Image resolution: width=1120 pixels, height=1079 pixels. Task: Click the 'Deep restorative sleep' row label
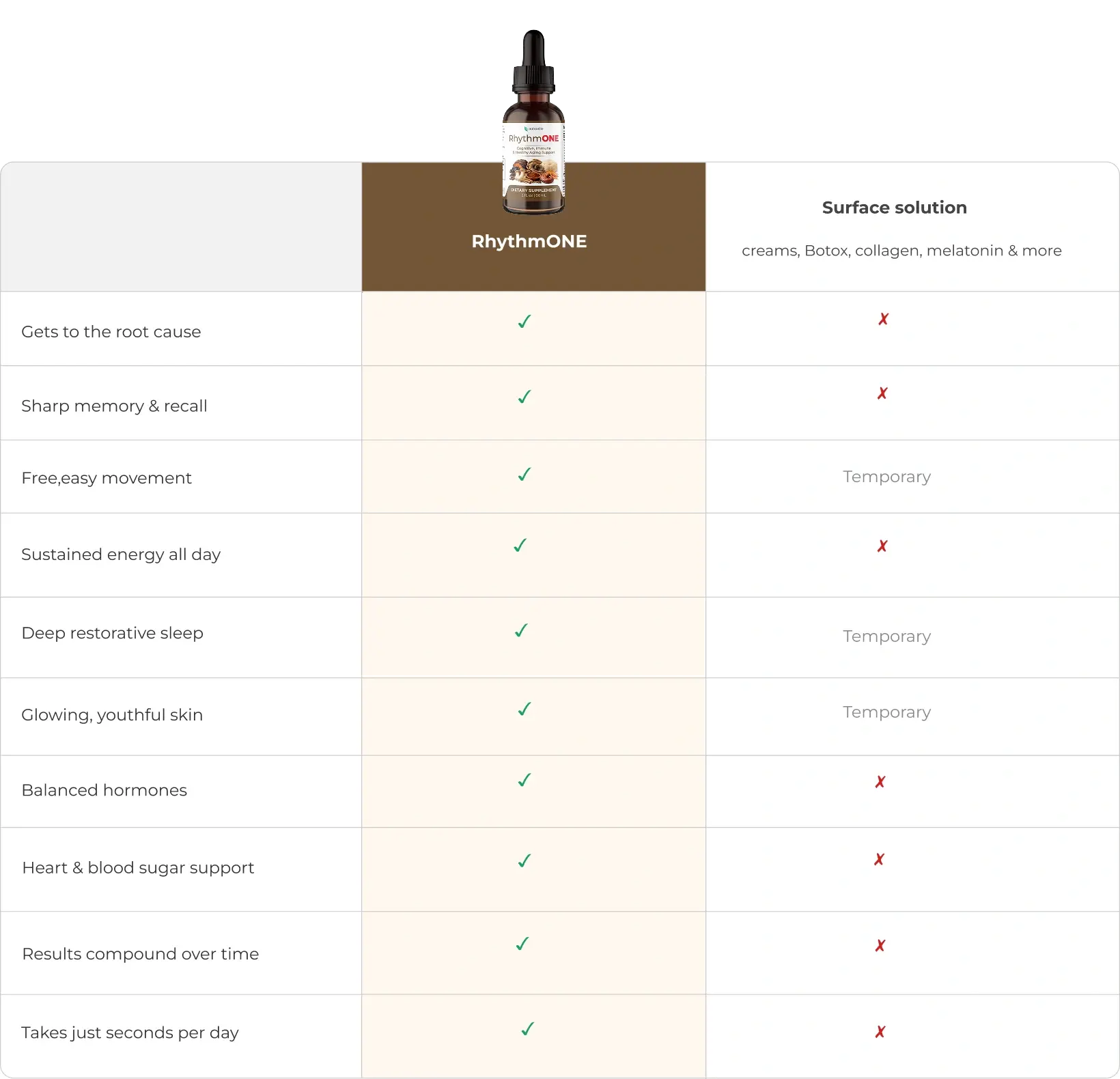tap(113, 633)
